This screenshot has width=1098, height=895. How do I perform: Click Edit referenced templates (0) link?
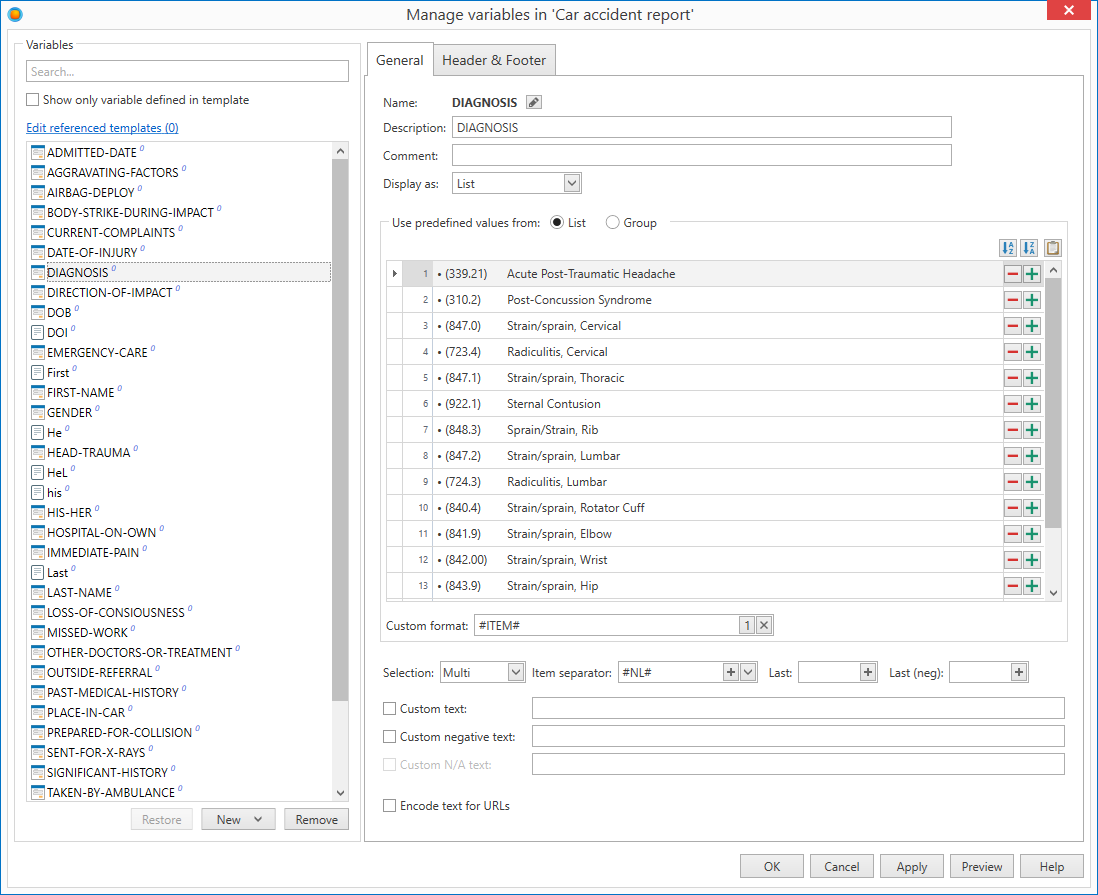coord(102,127)
